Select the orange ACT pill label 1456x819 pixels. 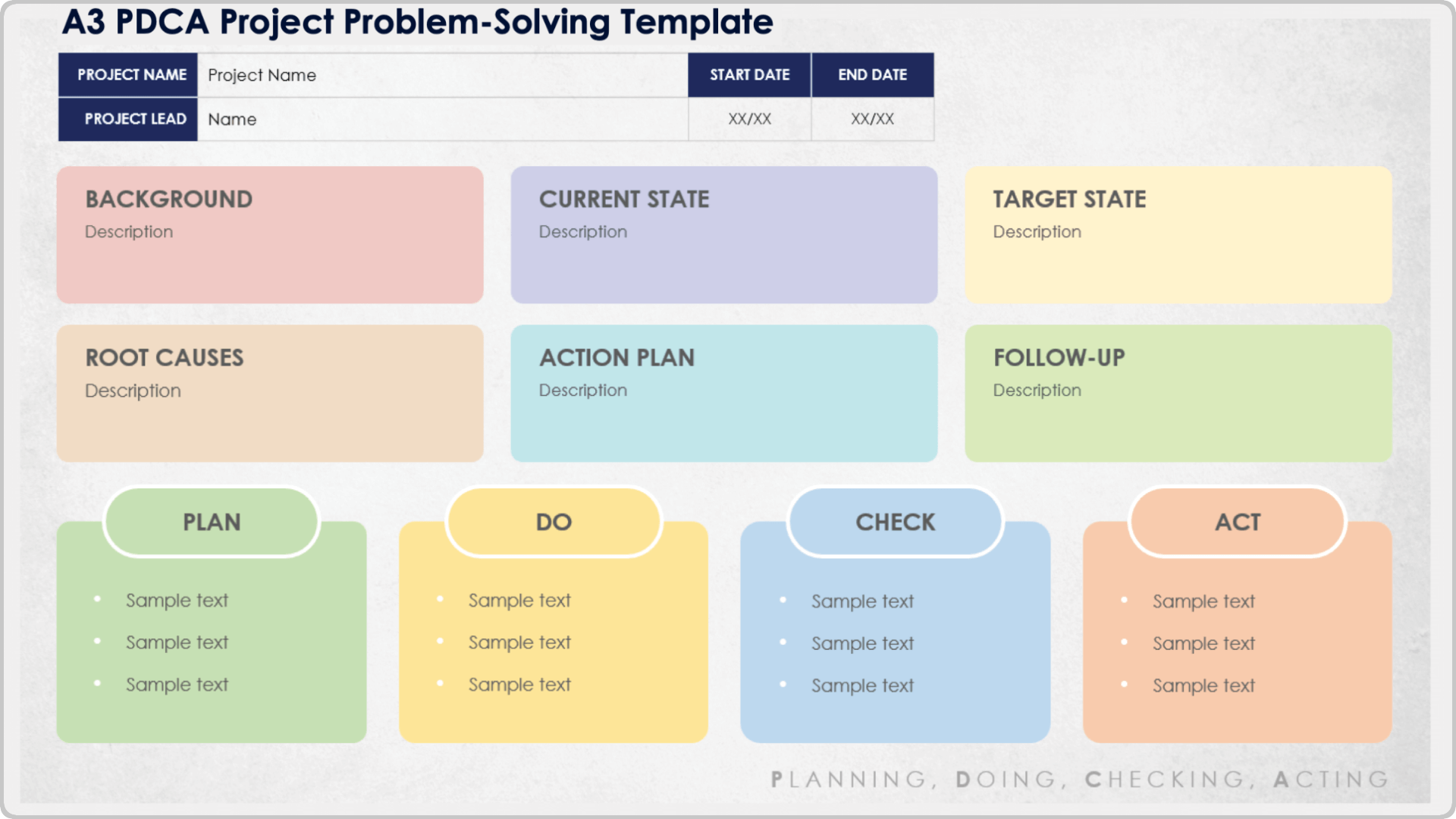click(x=1238, y=522)
